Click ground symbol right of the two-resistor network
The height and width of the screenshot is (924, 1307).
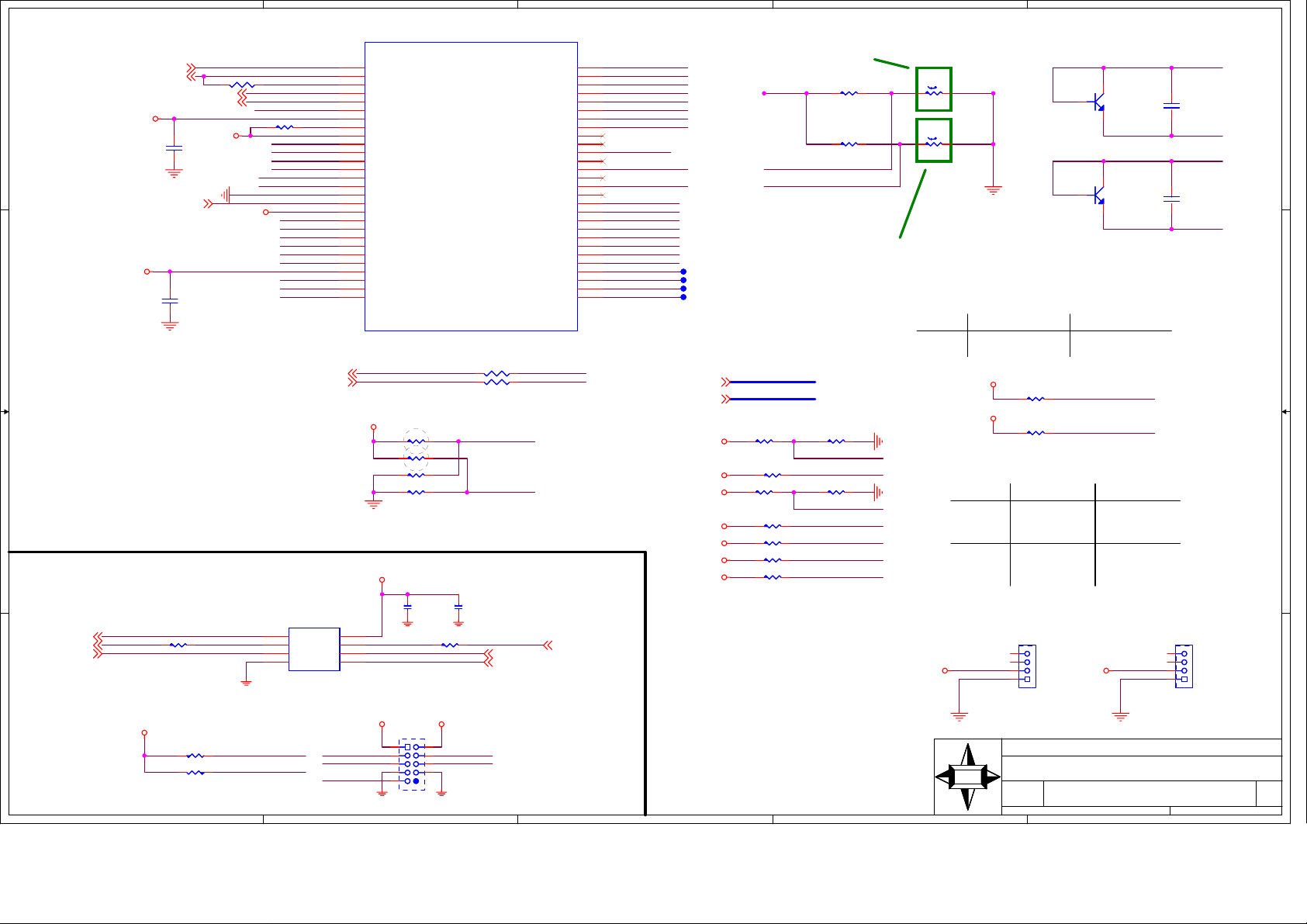click(x=993, y=189)
